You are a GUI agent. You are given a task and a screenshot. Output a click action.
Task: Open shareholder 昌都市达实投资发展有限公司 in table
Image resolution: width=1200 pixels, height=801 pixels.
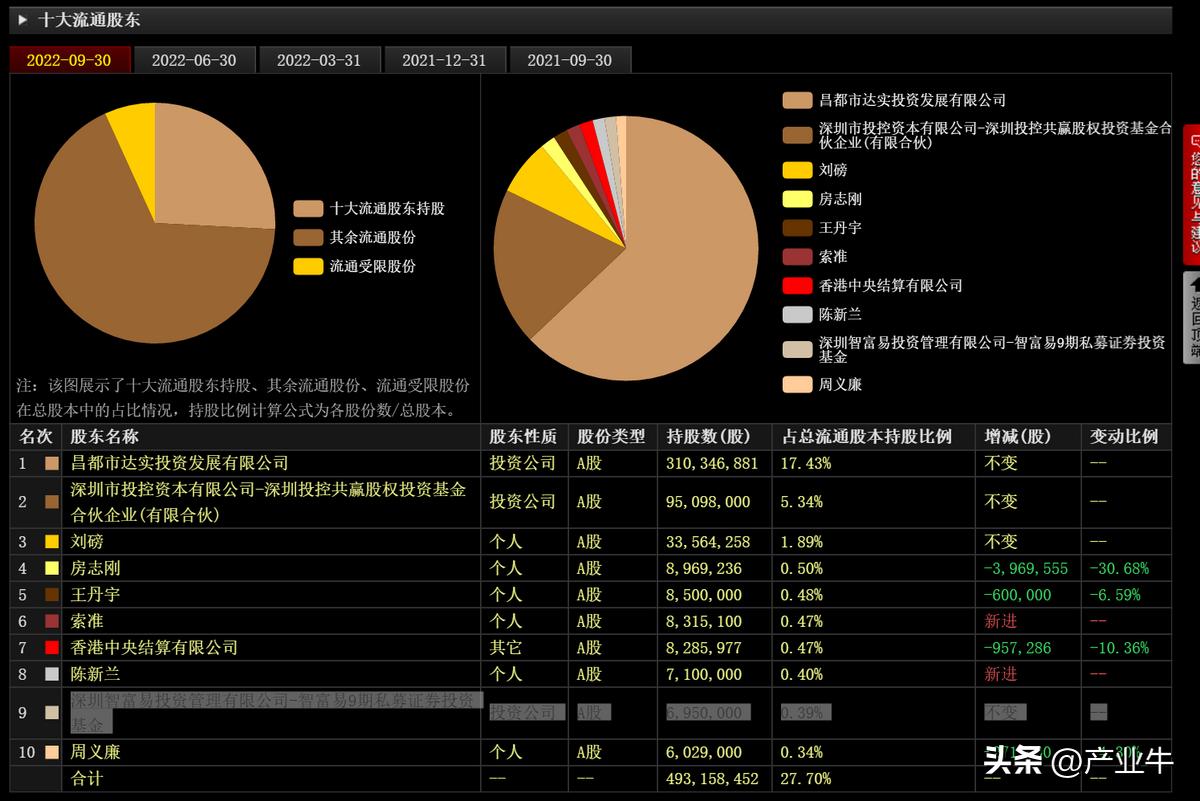(179, 463)
